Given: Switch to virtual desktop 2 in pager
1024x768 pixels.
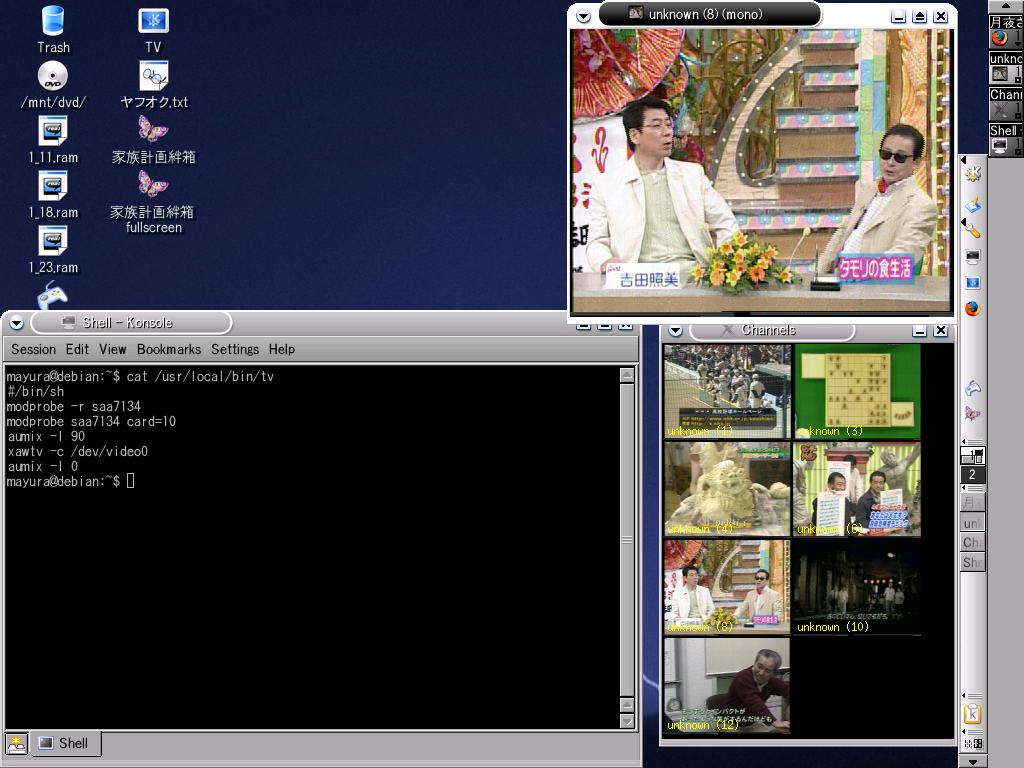Looking at the screenshot, I should click(x=972, y=474).
